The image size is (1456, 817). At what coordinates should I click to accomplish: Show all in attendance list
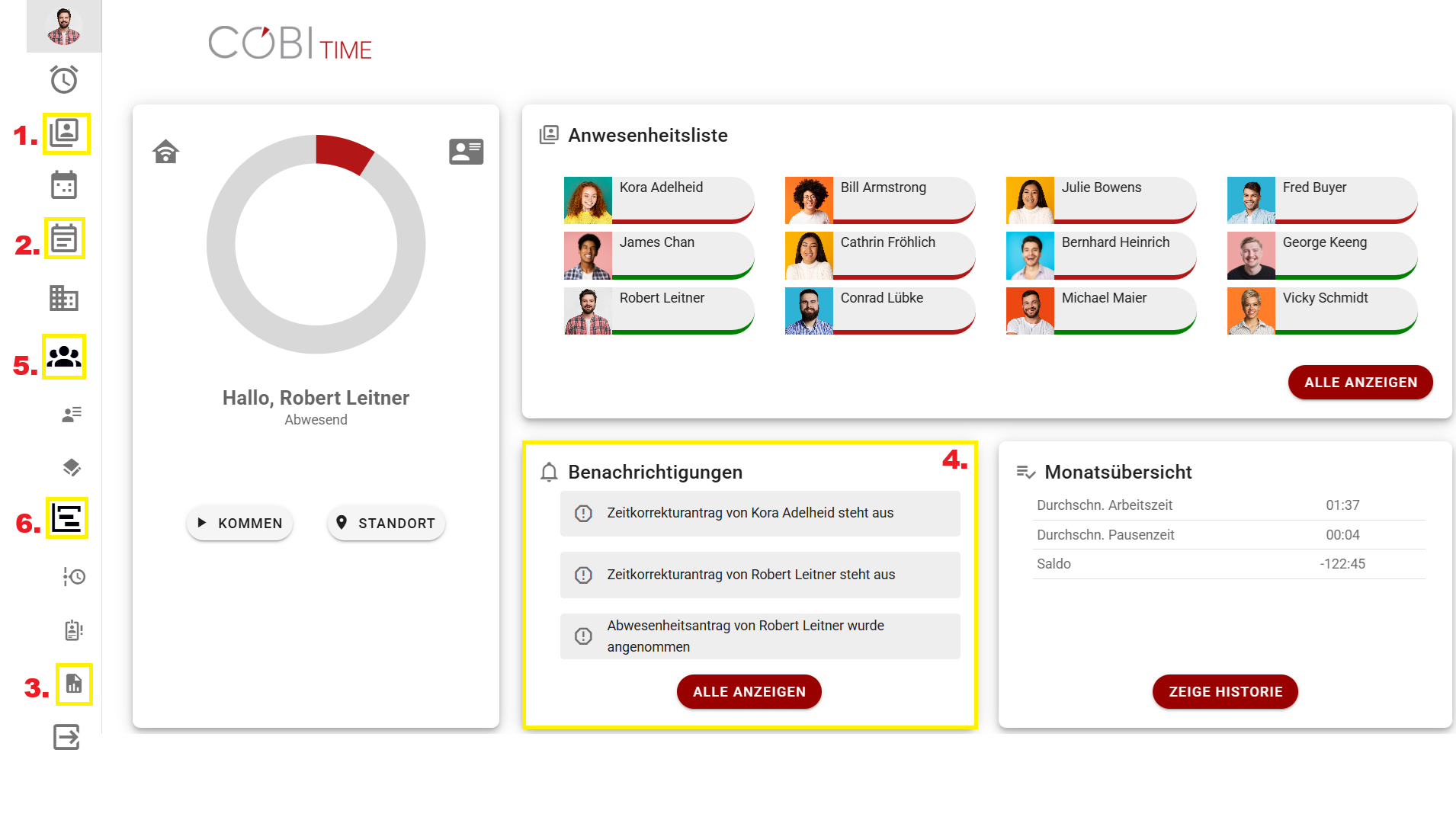coord(1360,382)
